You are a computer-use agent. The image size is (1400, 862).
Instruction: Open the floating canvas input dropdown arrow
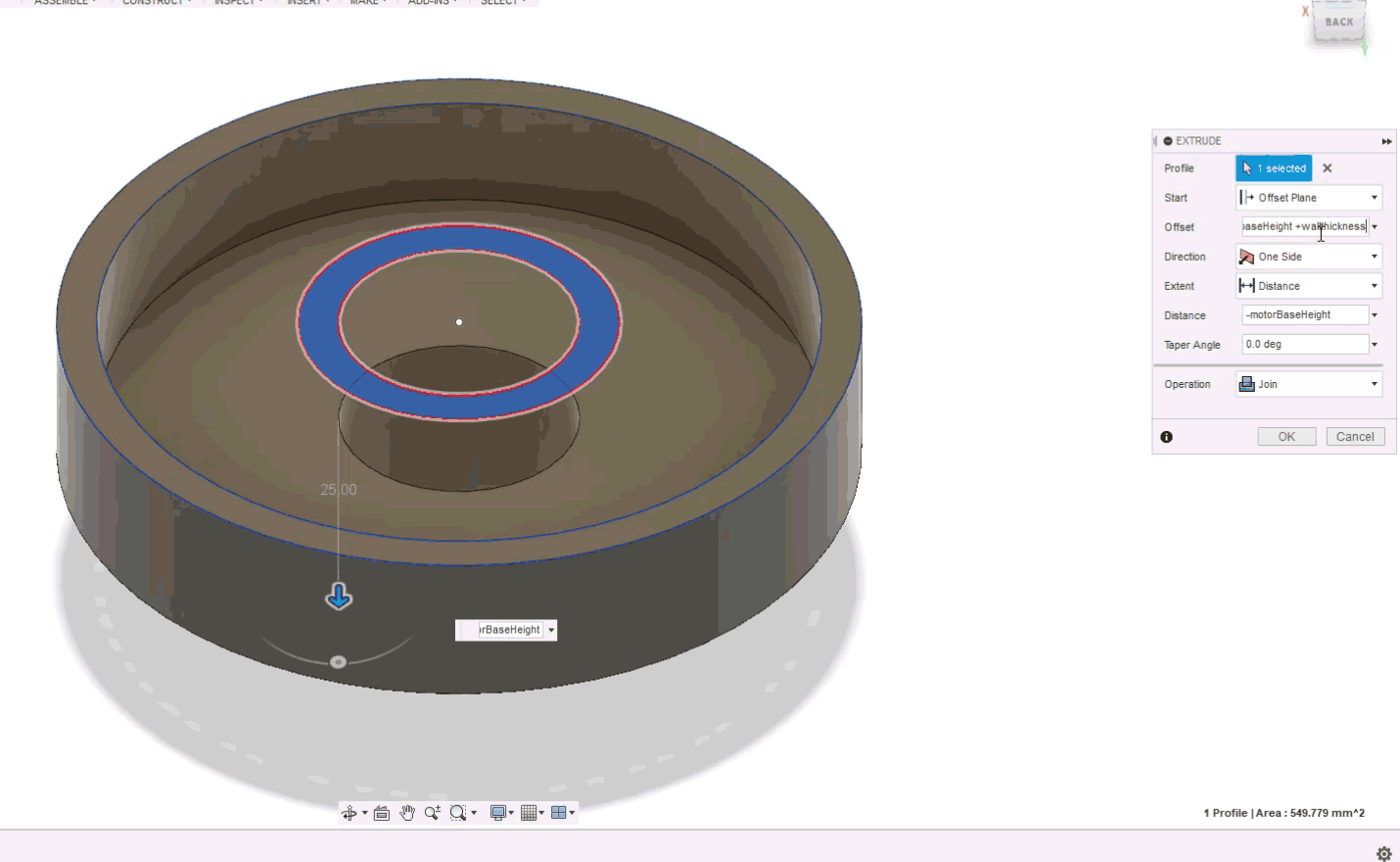pyautogui.click(x=551, y=630)
